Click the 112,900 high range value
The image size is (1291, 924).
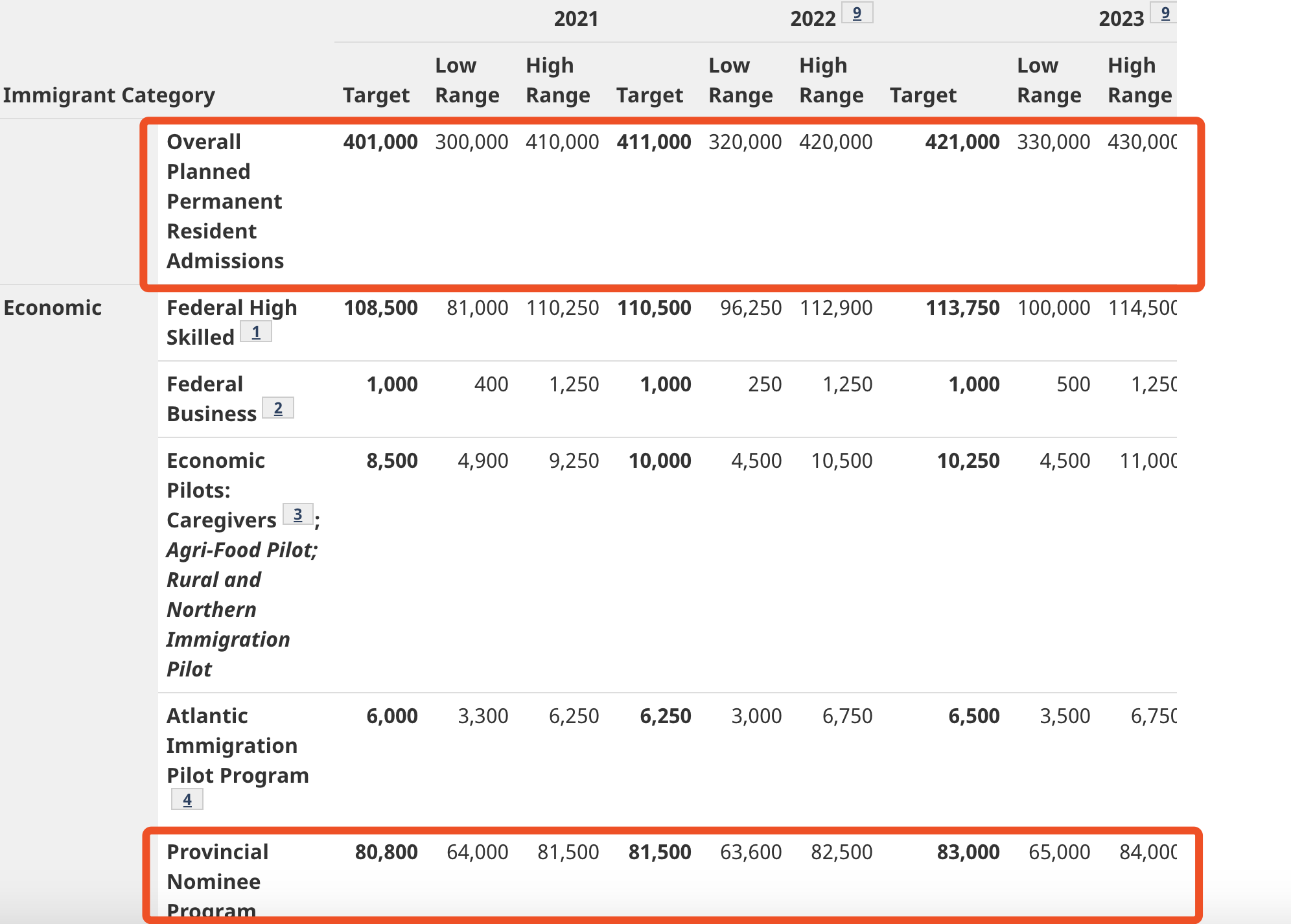pos(836,308)
